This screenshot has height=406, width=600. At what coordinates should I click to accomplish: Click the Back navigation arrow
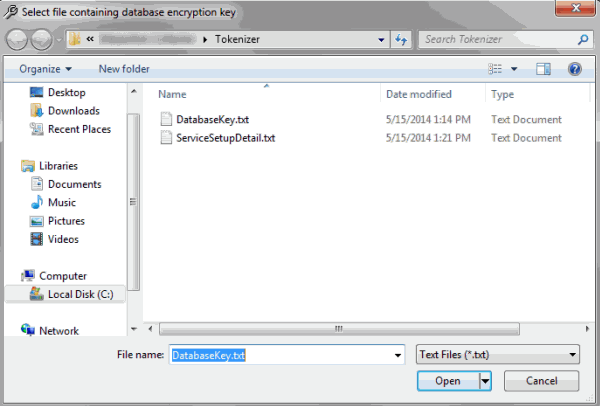(x=17, y=39)
